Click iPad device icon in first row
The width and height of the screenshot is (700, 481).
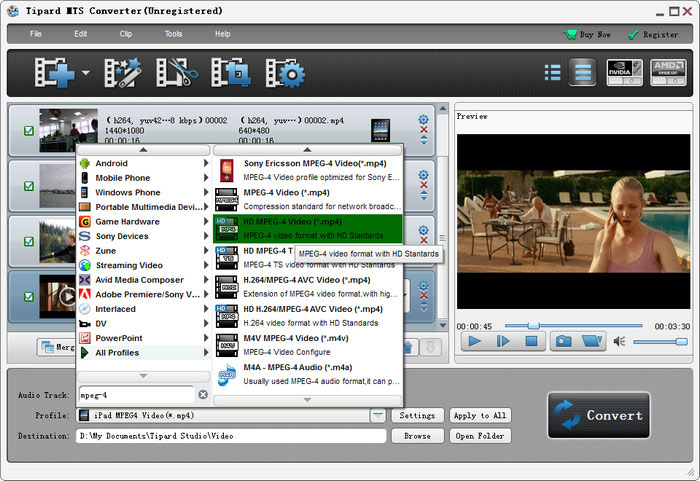380,130
